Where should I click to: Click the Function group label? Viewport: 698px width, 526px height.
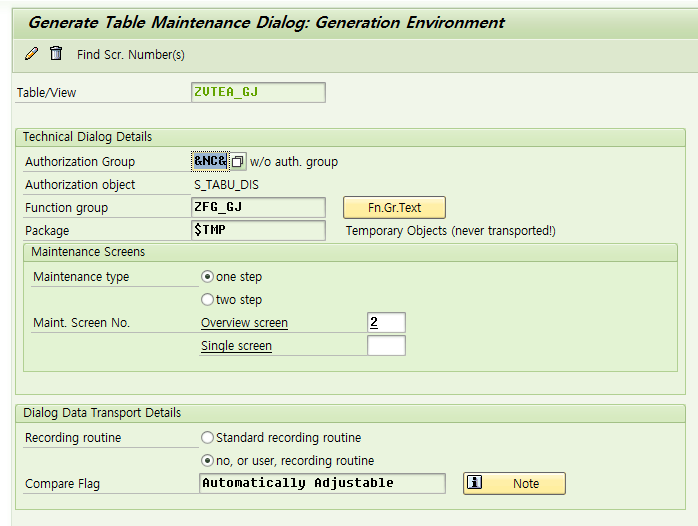[66, 208]
